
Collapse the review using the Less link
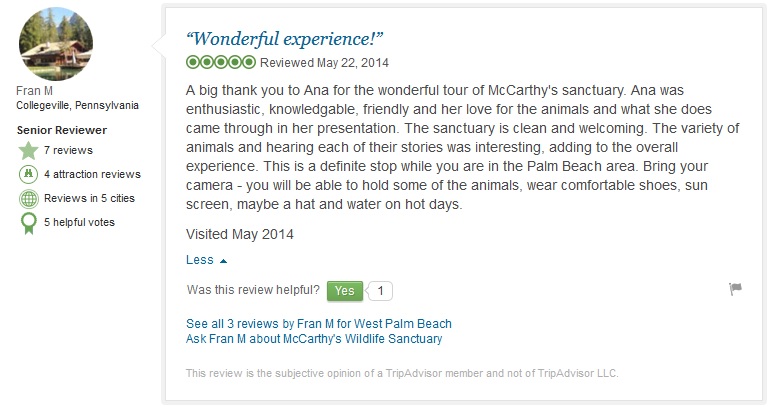click(200, 260)
